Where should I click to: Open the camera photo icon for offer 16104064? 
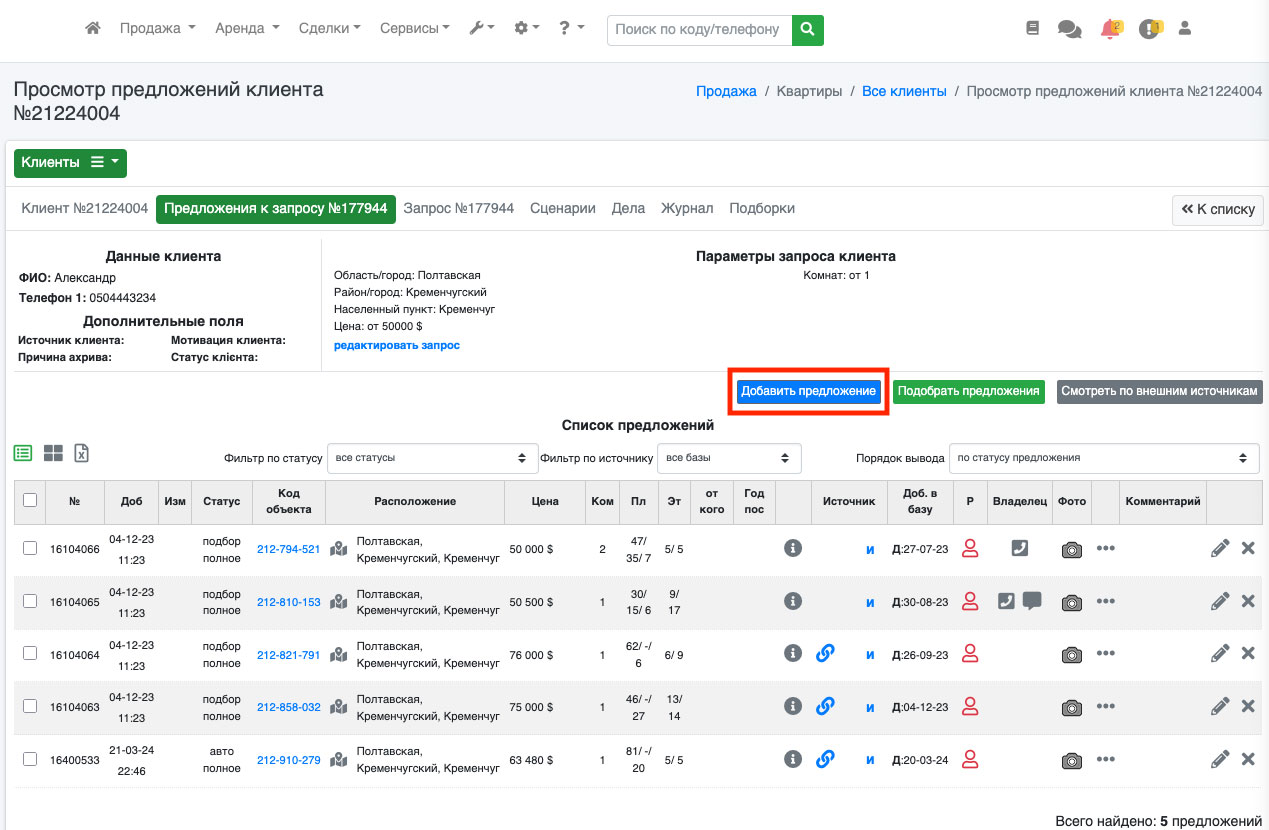click(x=1072, y=654)
